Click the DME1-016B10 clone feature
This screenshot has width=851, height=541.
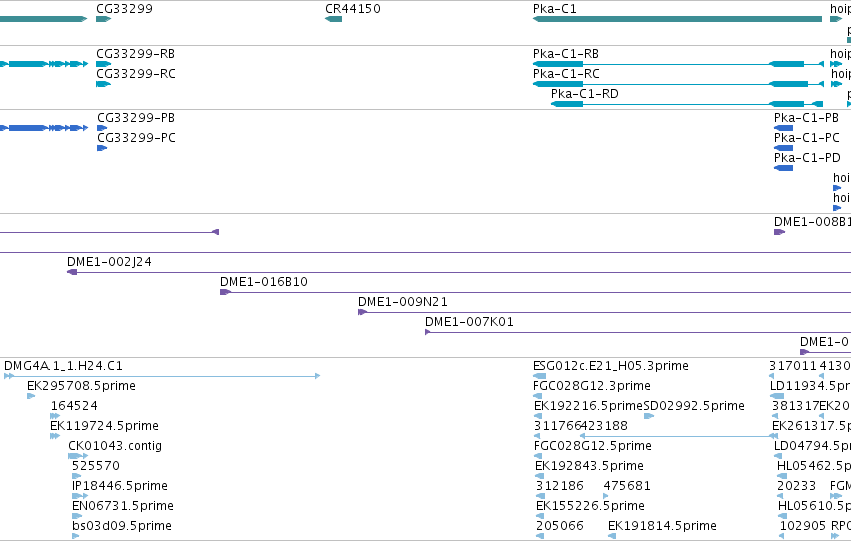[535, 292]
